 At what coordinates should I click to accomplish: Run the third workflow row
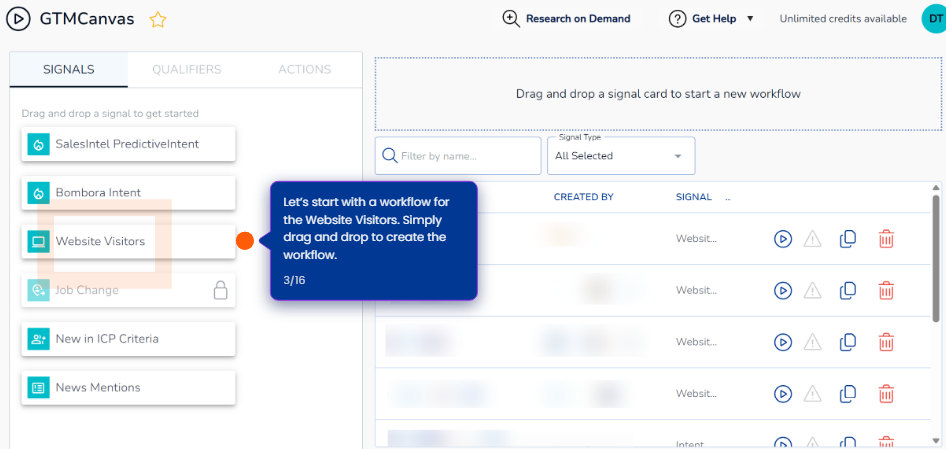pyautogui.click(x=783, y=342)
